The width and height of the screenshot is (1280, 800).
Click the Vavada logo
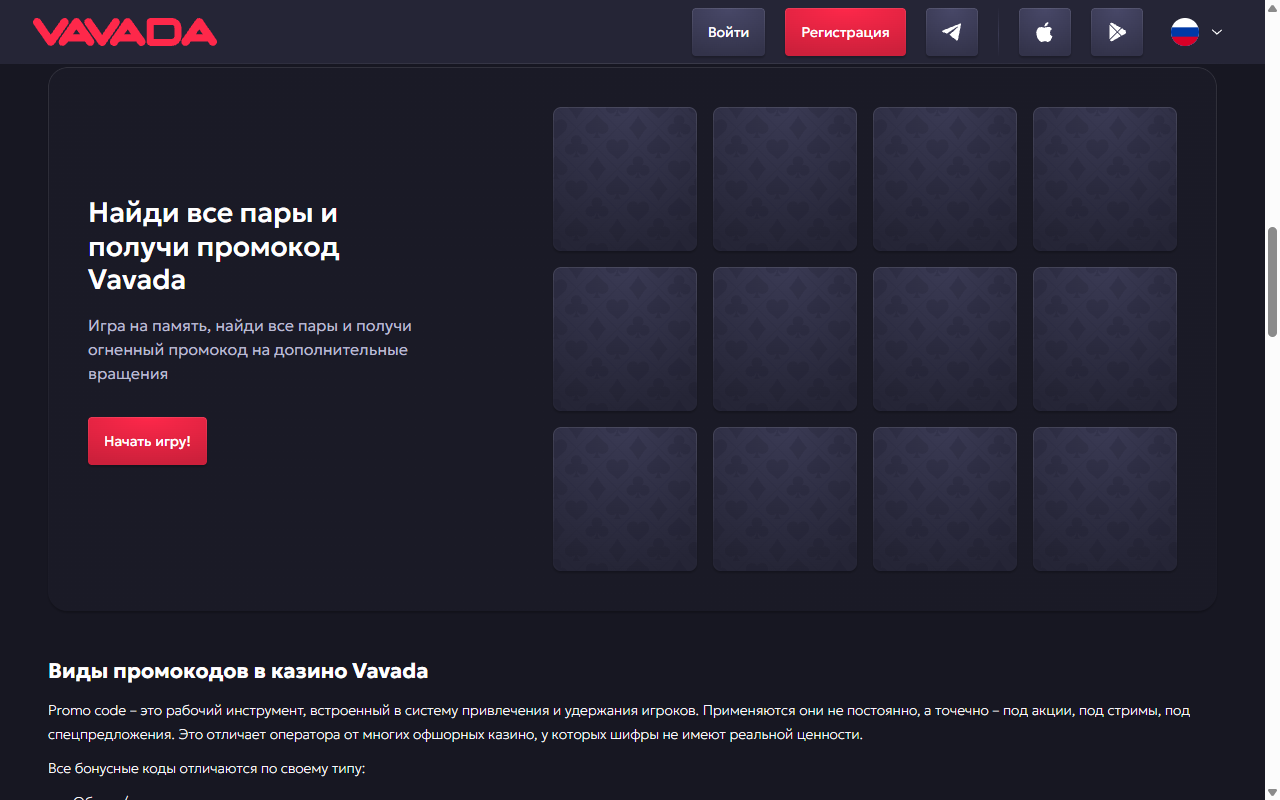(125, 32)
